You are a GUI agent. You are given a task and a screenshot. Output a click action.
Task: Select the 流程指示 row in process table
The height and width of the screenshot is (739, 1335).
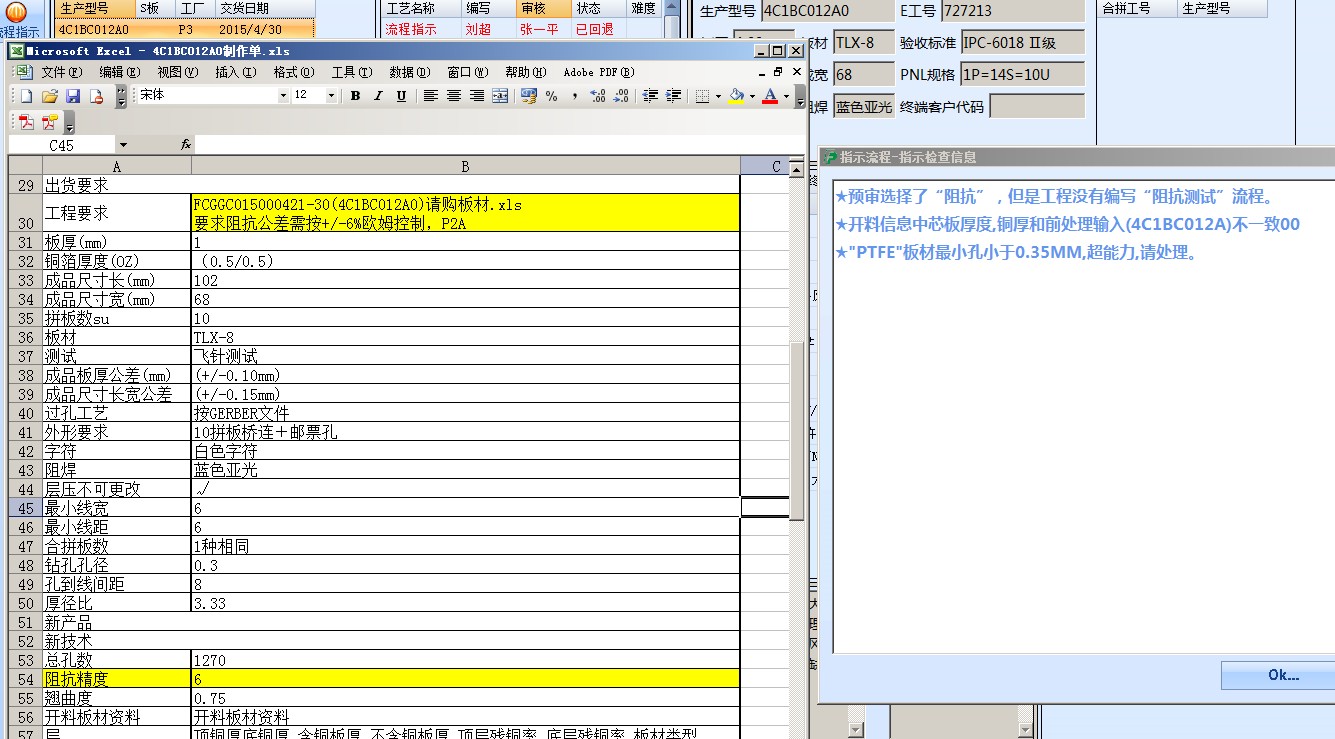click(x=520, y=29)
